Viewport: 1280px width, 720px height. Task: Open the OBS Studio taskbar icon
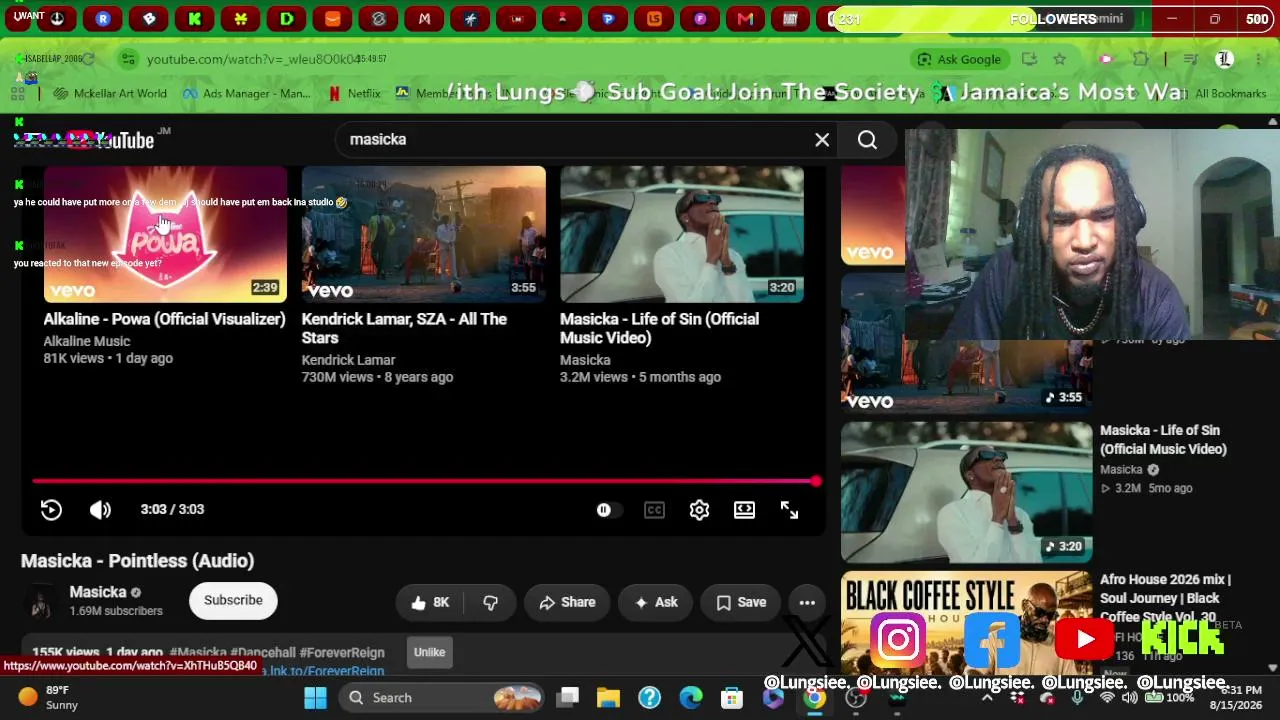pyautogui.click(x=856, y=698)
